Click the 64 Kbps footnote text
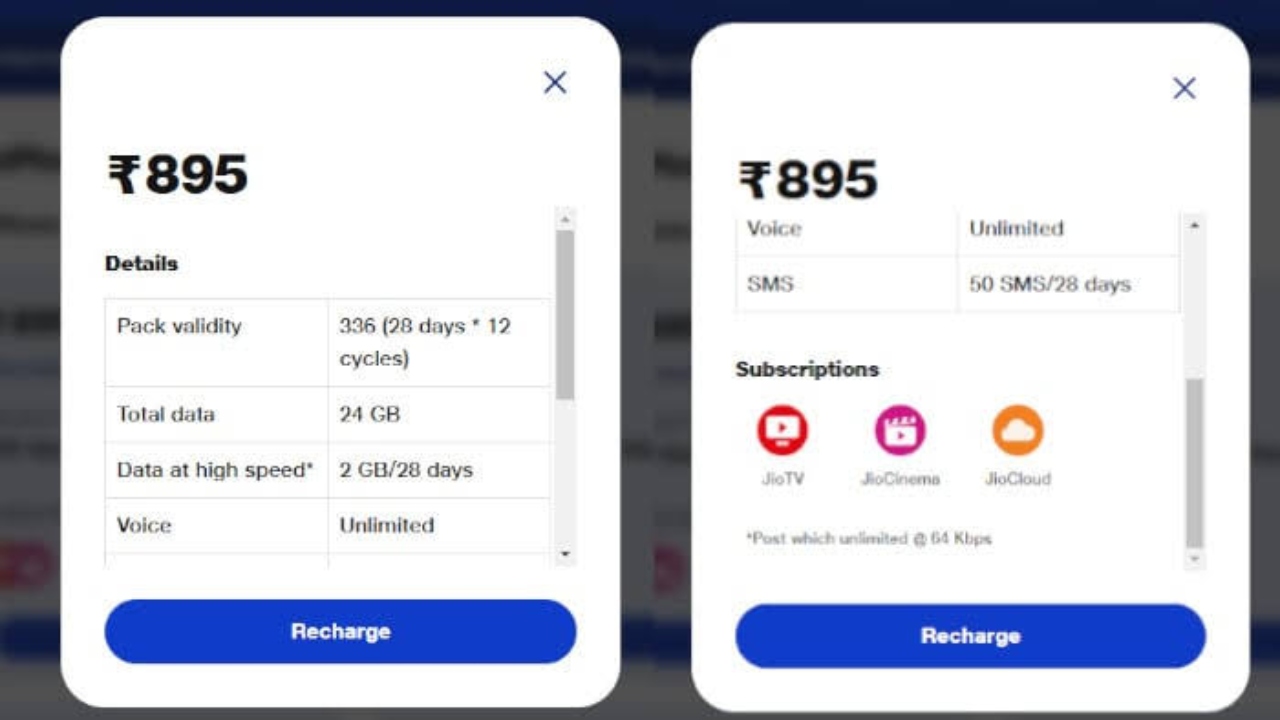Viewport: 1280px width, 720px height. tap(868, 538)
